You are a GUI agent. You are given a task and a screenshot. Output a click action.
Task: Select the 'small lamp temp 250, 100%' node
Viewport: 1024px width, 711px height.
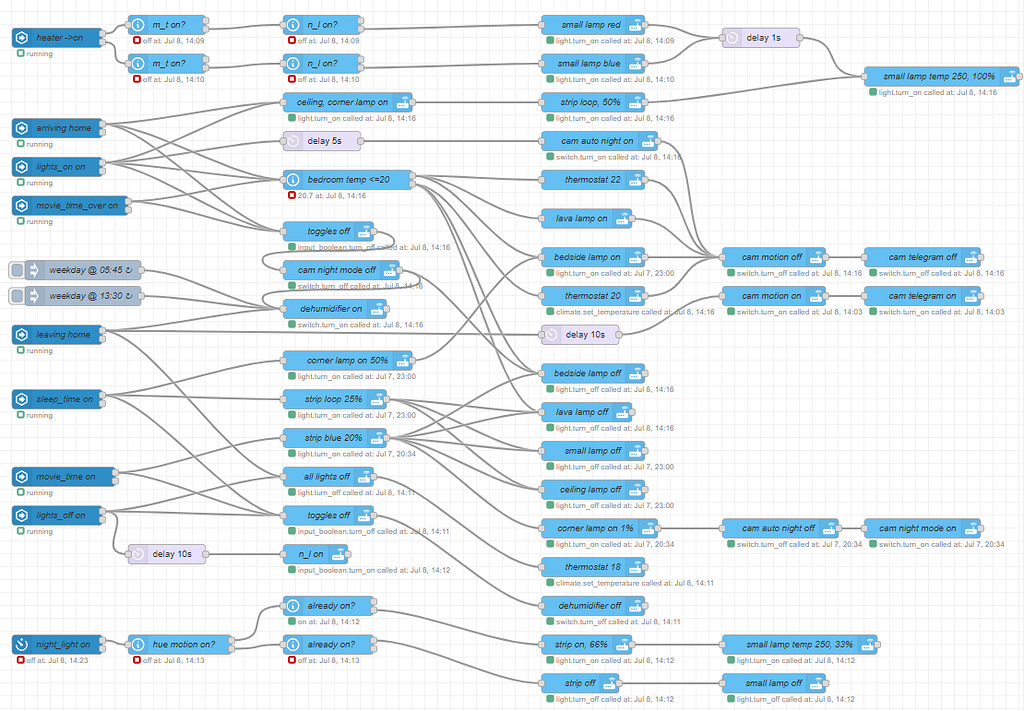pos(940,75)
